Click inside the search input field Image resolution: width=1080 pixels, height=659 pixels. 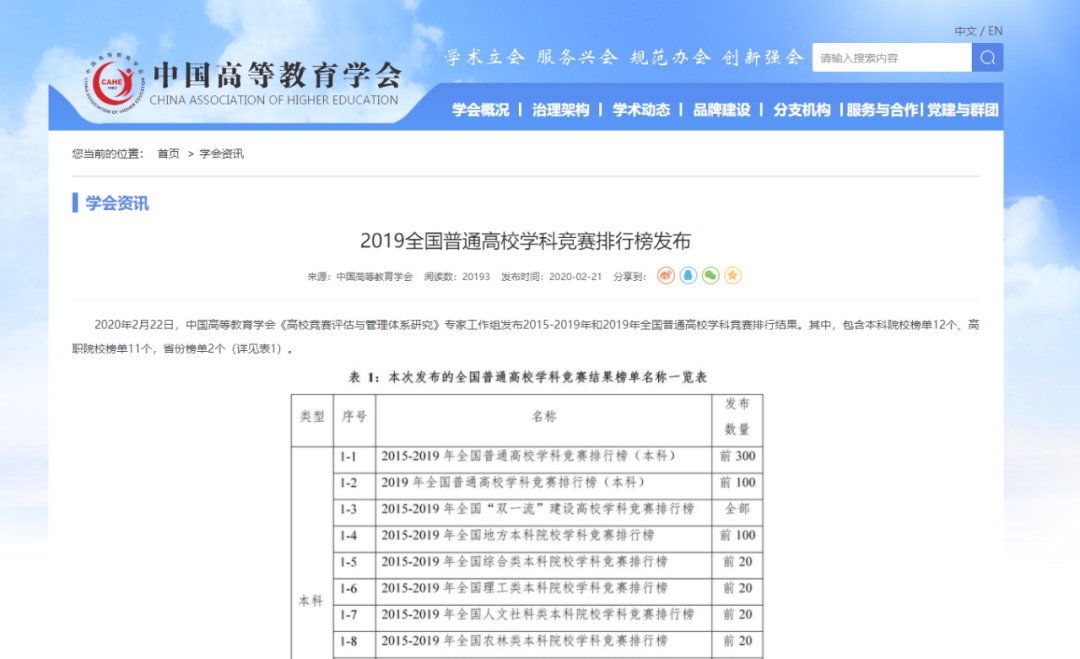click(x=890, y=57)
